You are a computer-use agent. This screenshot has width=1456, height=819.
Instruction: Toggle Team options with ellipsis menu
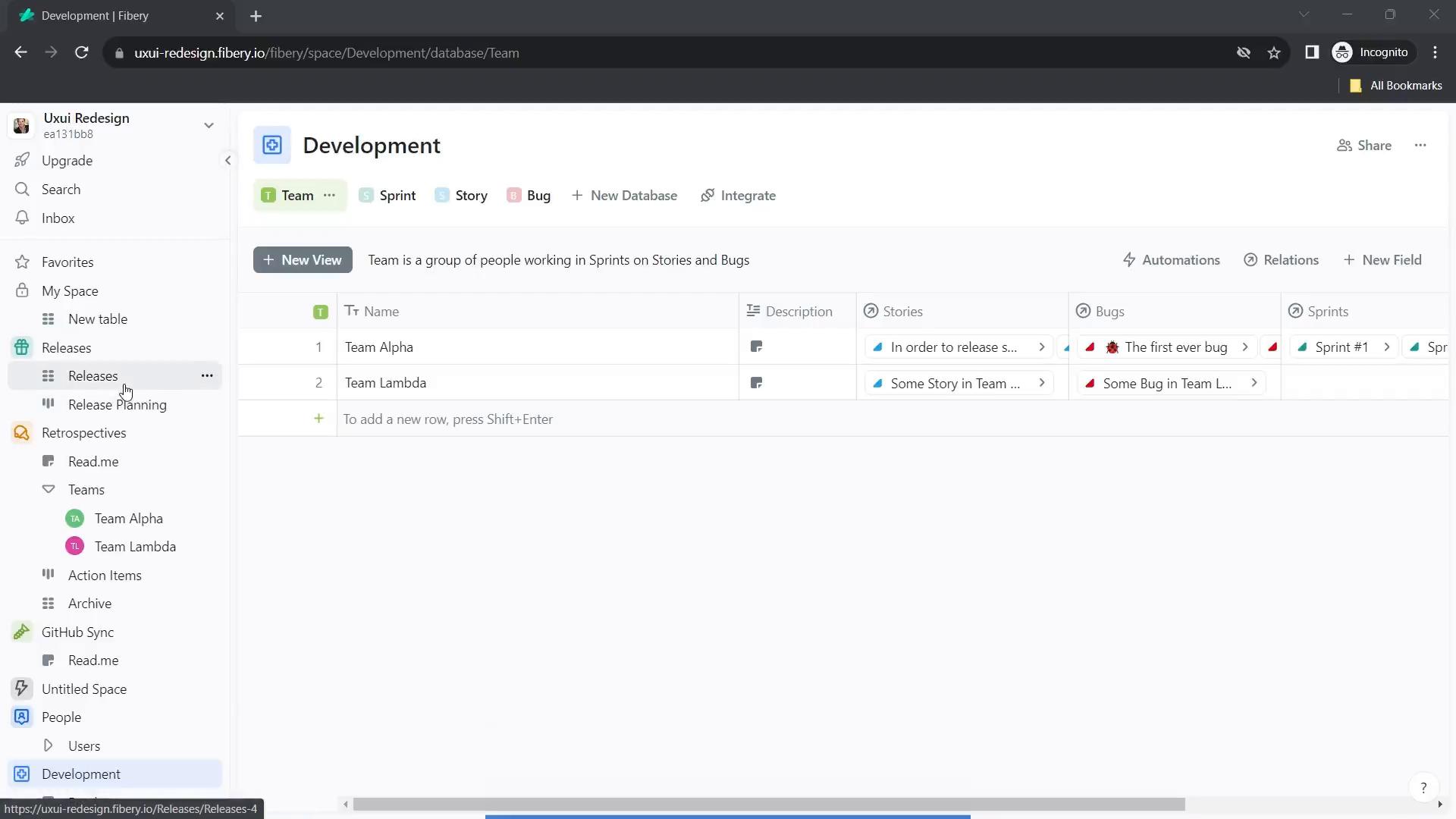click(x=330, y=195)
